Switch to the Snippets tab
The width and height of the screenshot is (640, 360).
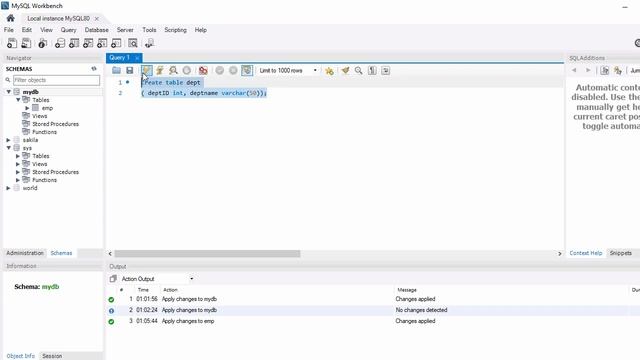[620, 253]
